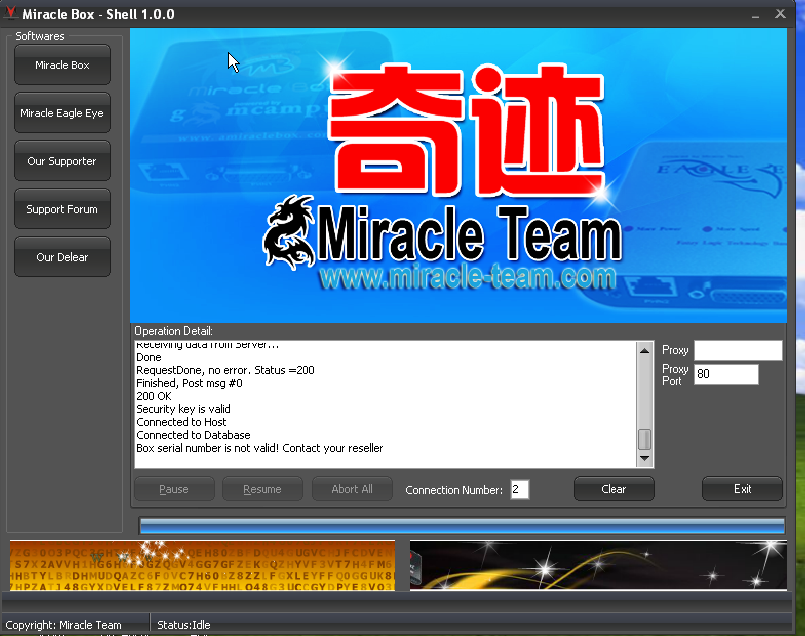Screen dimensions: 805x636
Task: Click the 'Connected to Host' log line
Action: pos(181,422)
